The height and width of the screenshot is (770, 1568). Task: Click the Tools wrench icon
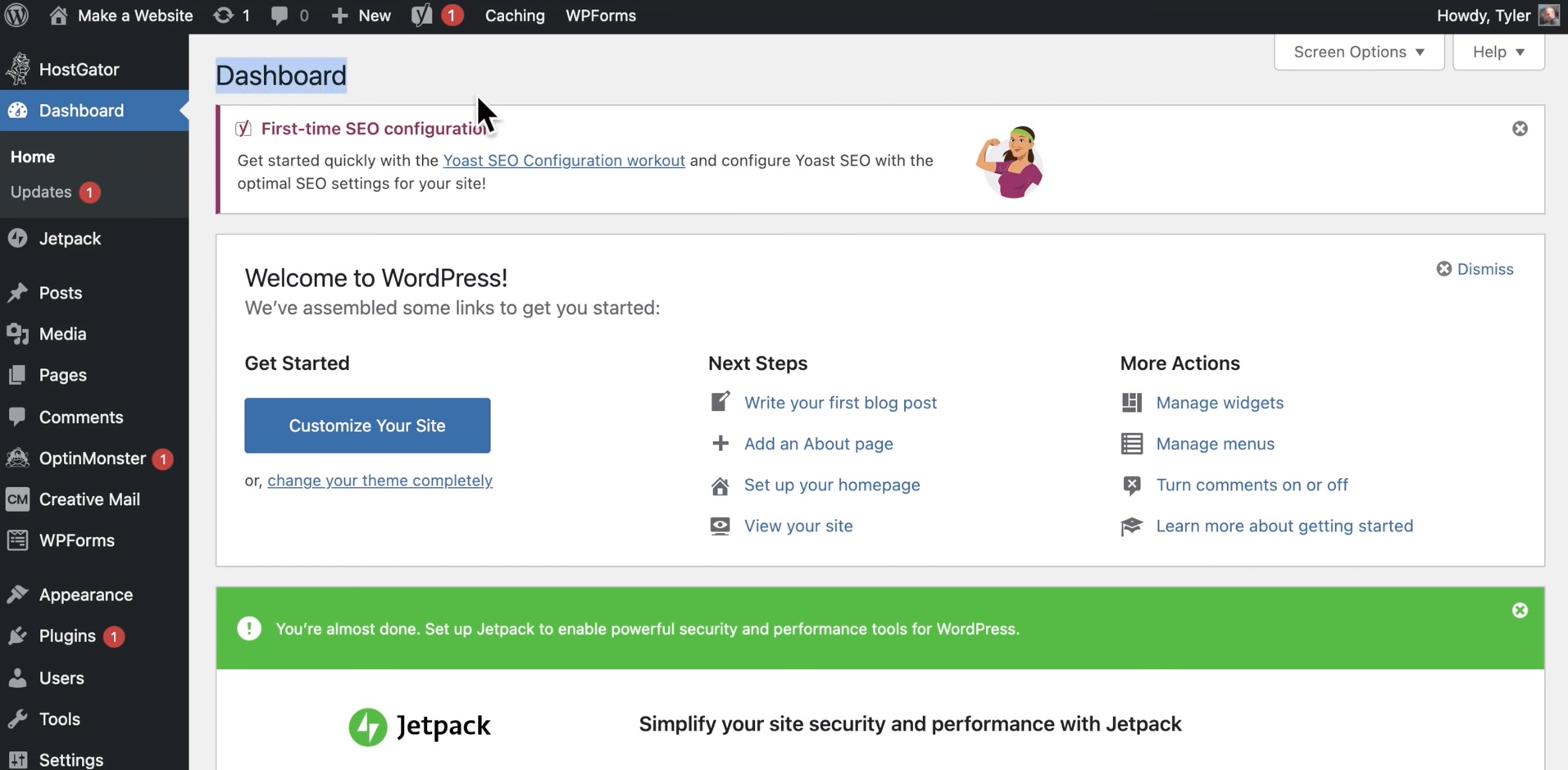[17, 718]
